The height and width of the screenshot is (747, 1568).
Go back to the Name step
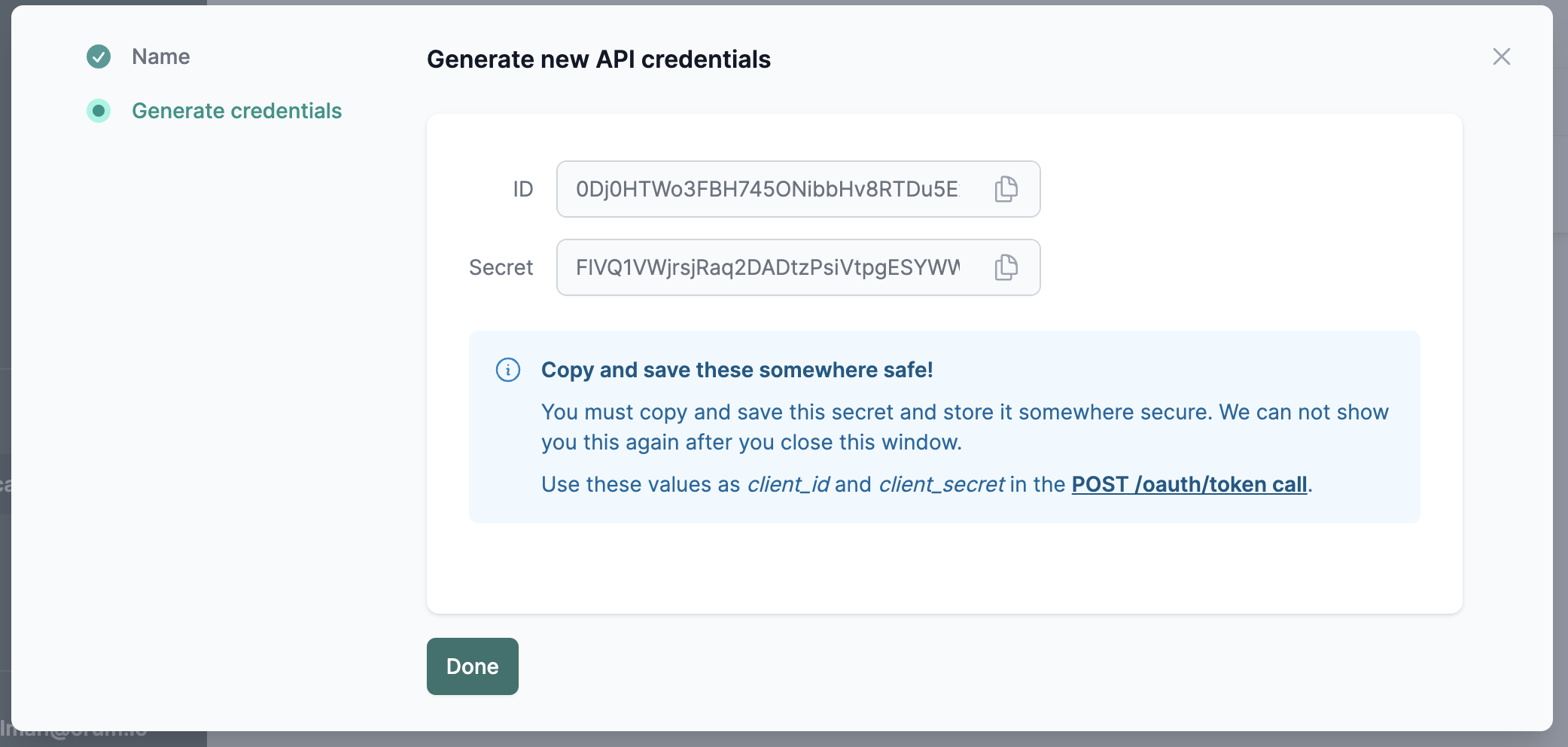click(x=160, y=56)
